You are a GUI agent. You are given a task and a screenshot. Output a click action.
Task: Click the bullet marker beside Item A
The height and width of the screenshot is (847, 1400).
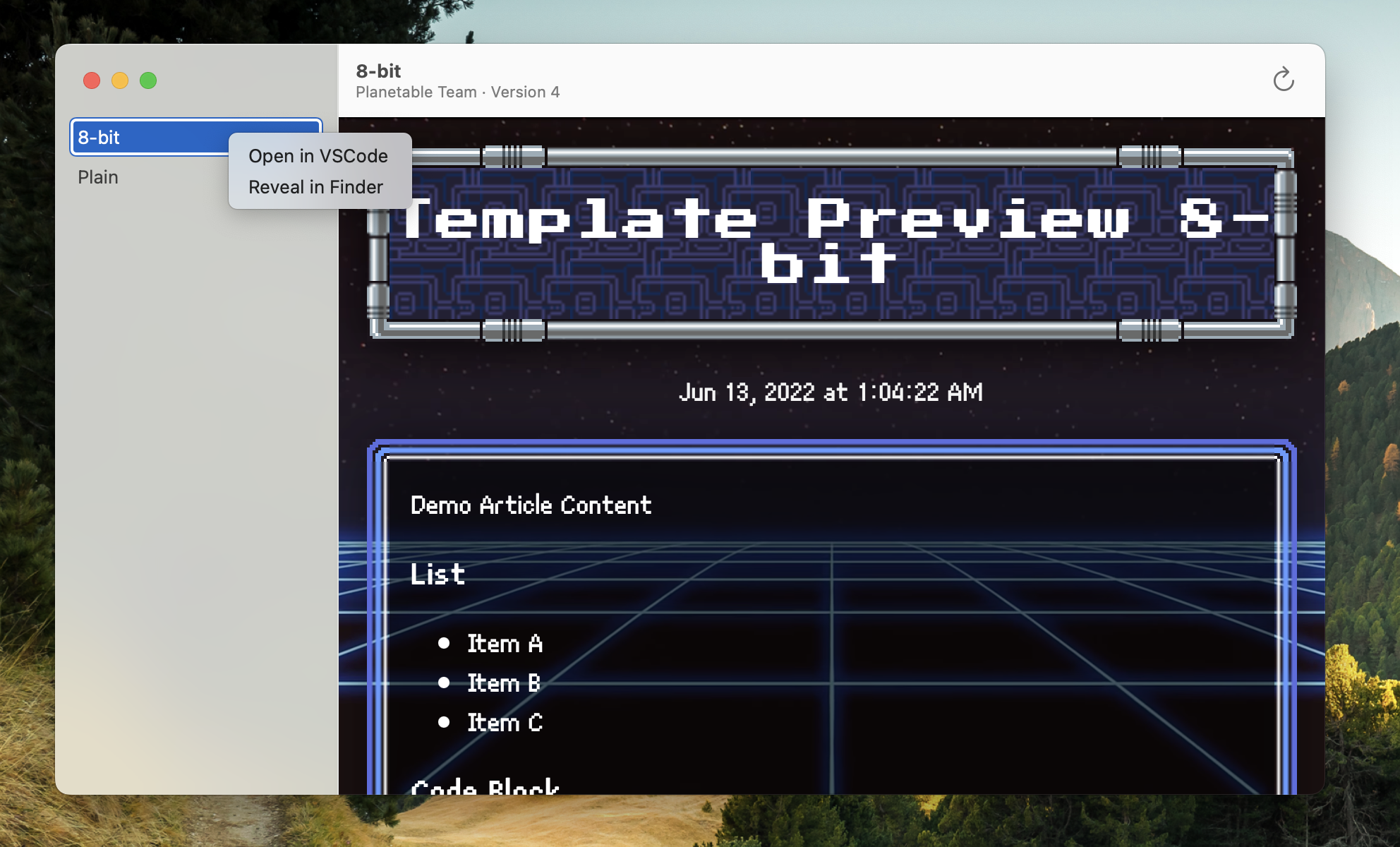[x=445, y=642]
